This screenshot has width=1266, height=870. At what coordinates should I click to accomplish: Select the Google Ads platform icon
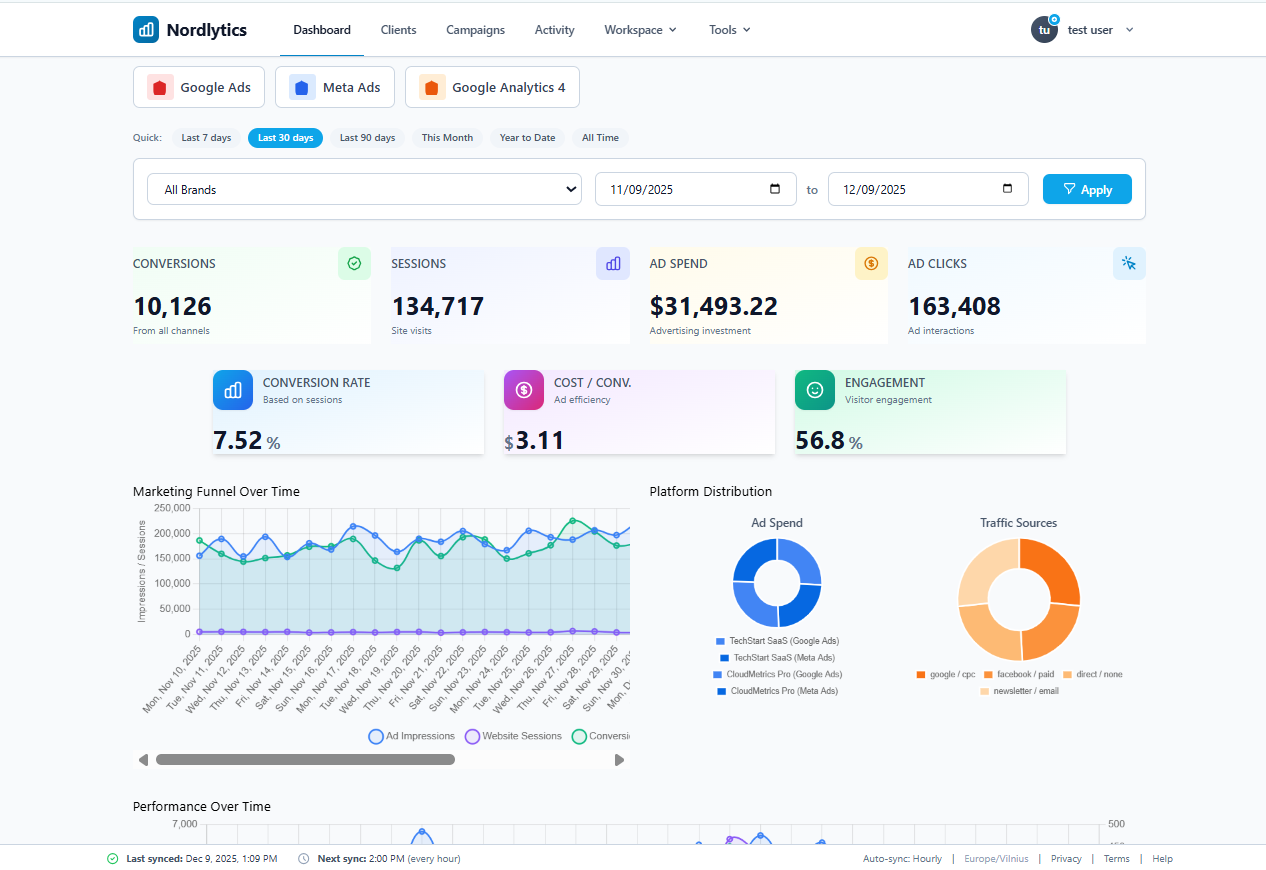[x=159, y=87]
